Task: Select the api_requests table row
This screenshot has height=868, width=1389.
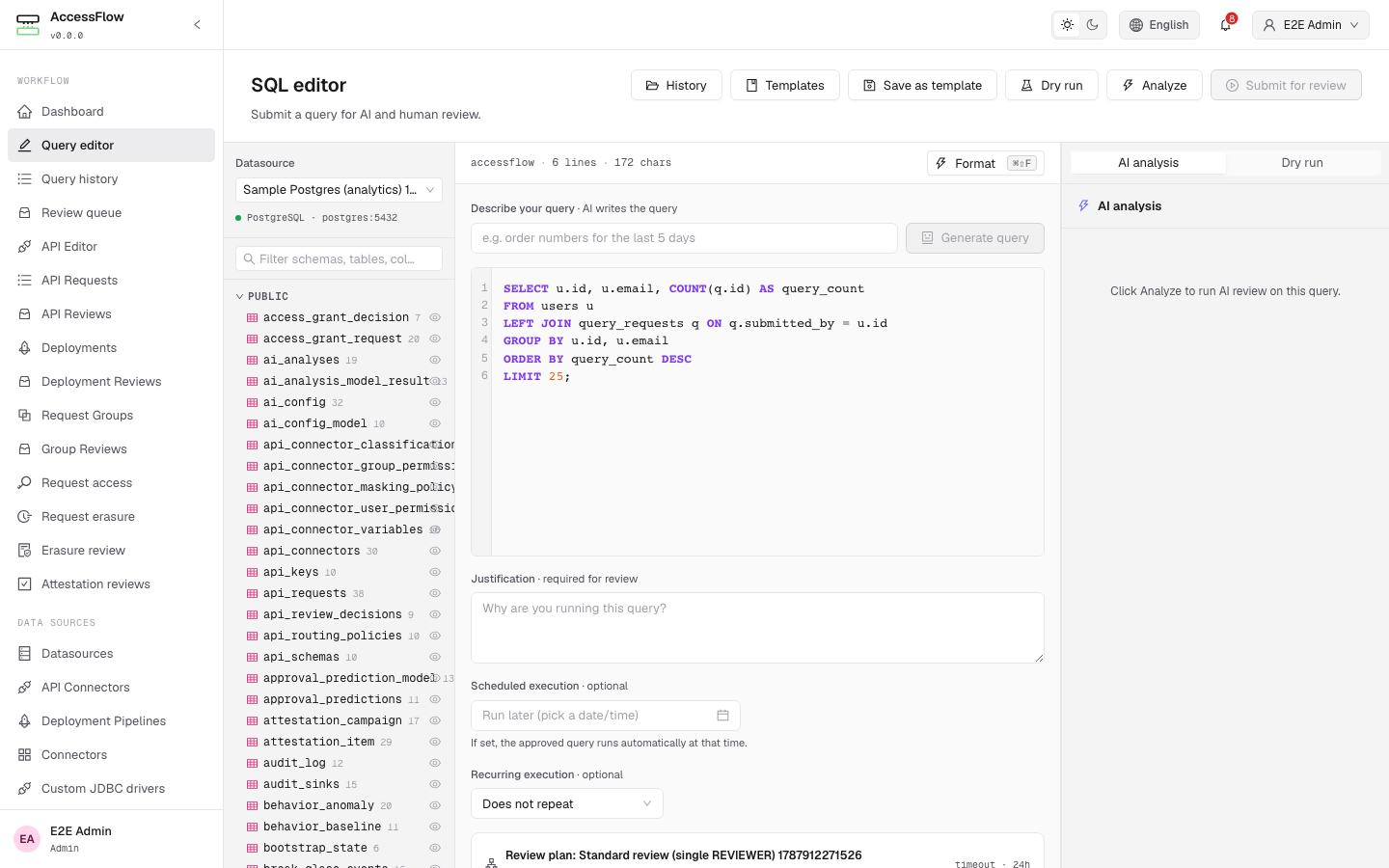Action: pos(339,593)
